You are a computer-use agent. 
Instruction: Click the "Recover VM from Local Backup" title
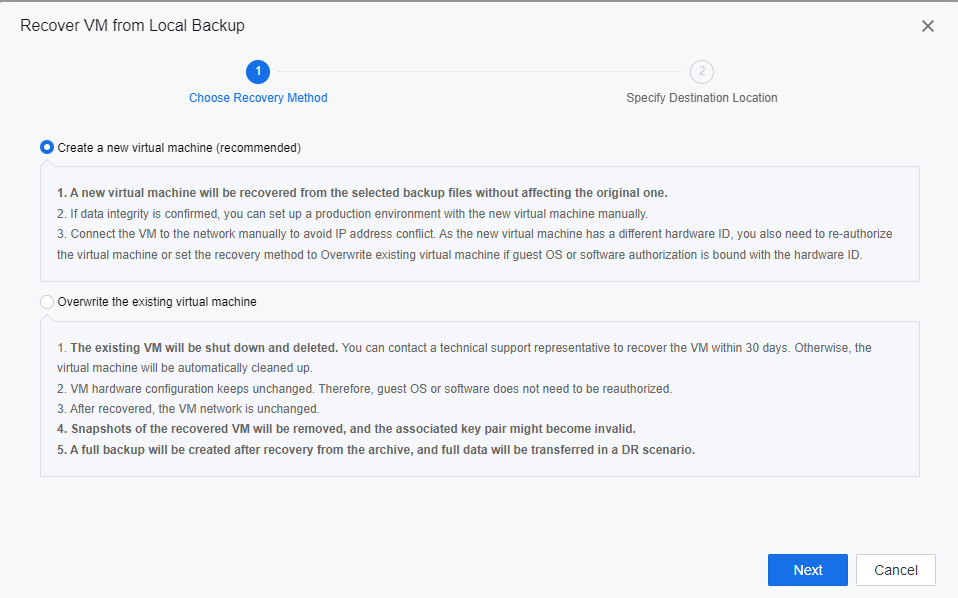click(x=132, y=25)
